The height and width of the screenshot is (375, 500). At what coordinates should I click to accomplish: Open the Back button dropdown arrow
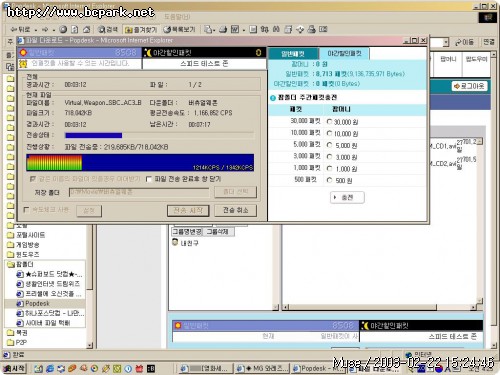coord(36,30)
